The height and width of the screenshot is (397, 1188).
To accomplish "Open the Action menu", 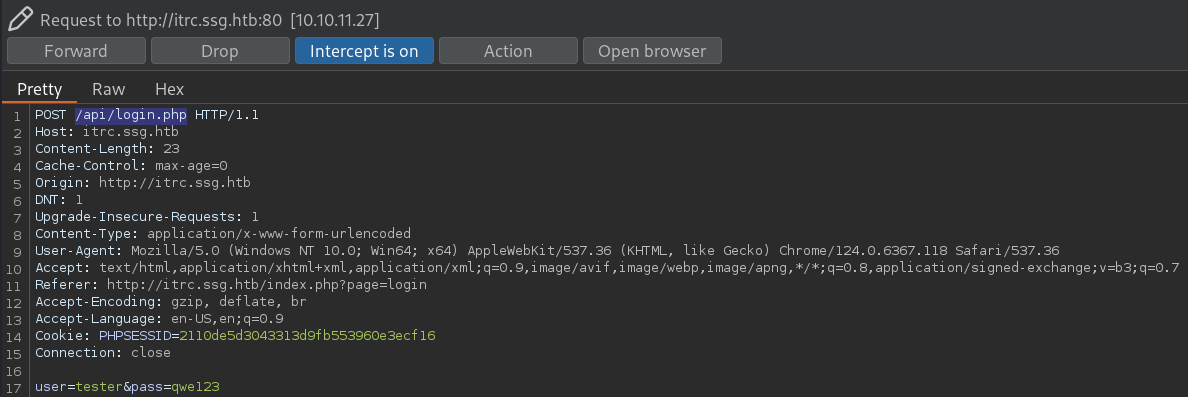I will point(508,51).
